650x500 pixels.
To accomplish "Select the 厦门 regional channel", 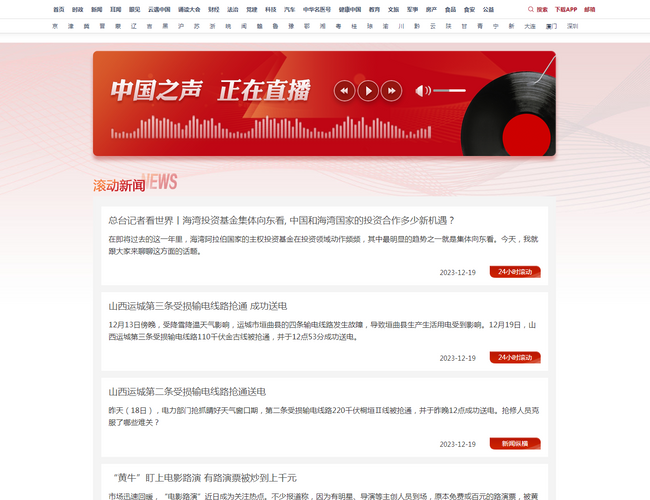I will point(551,26).
